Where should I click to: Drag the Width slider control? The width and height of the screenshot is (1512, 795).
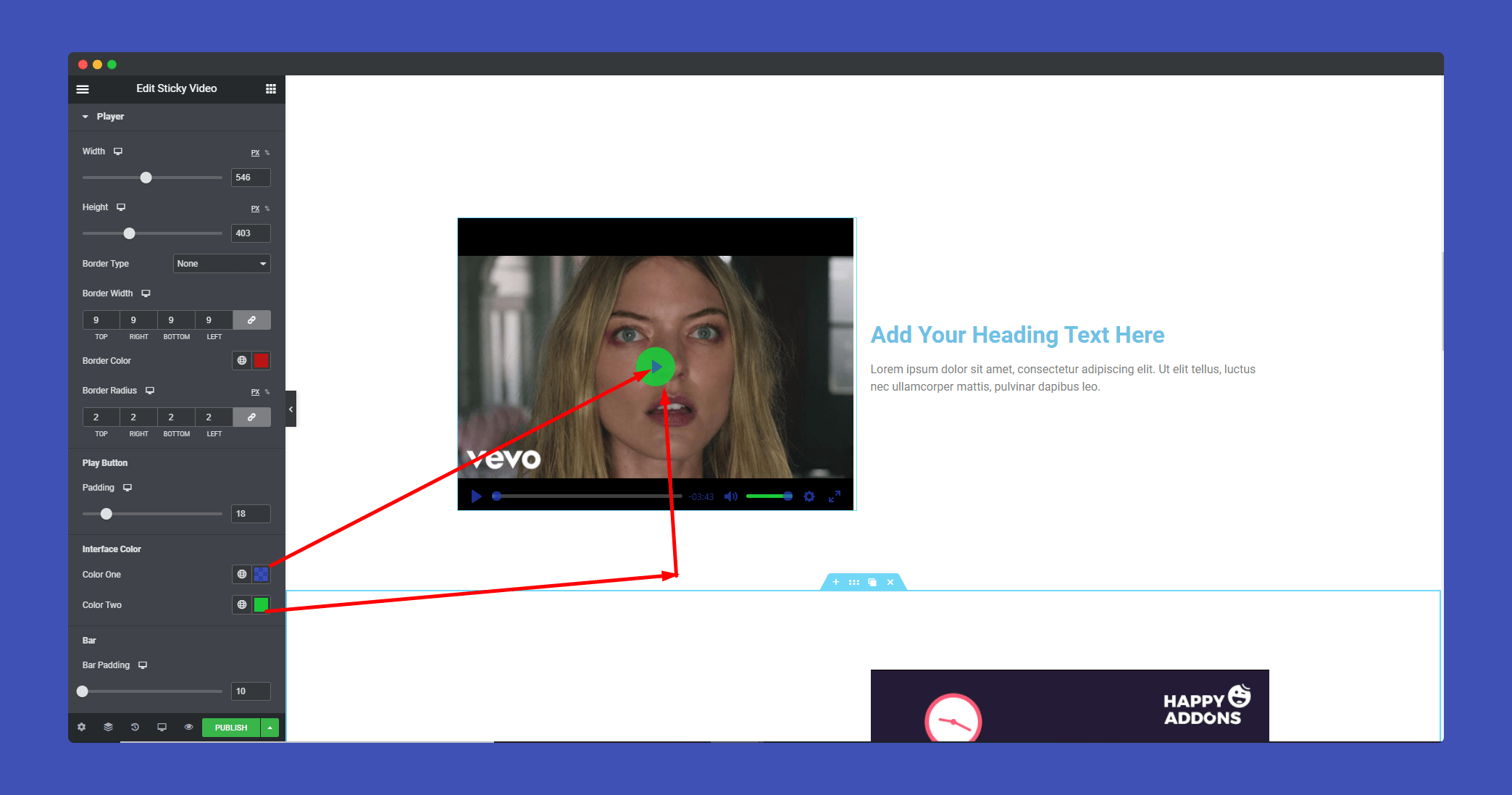click(x=146, y=177)
